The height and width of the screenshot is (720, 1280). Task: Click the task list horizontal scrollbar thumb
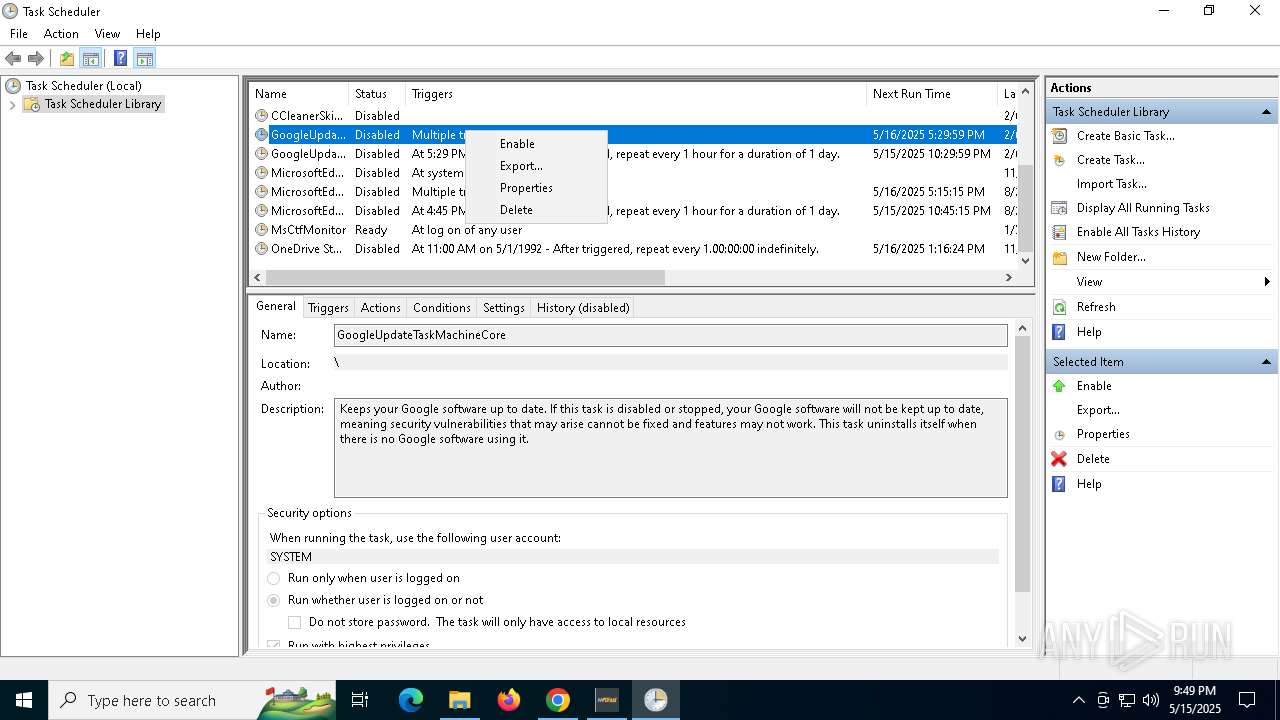465,278
